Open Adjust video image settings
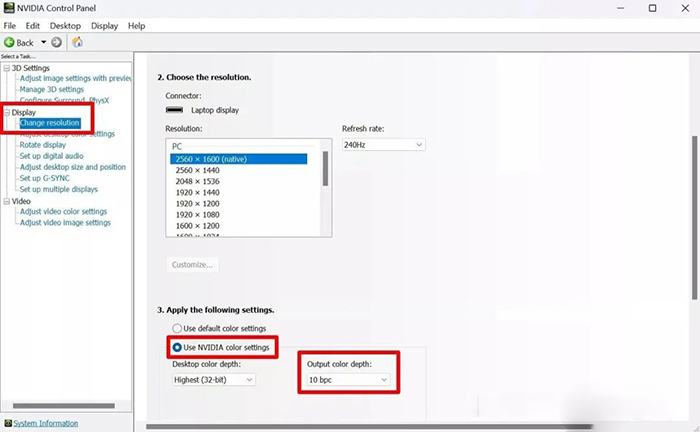The width and height of the screenshot is (700, 432). [x=65, y=223]
